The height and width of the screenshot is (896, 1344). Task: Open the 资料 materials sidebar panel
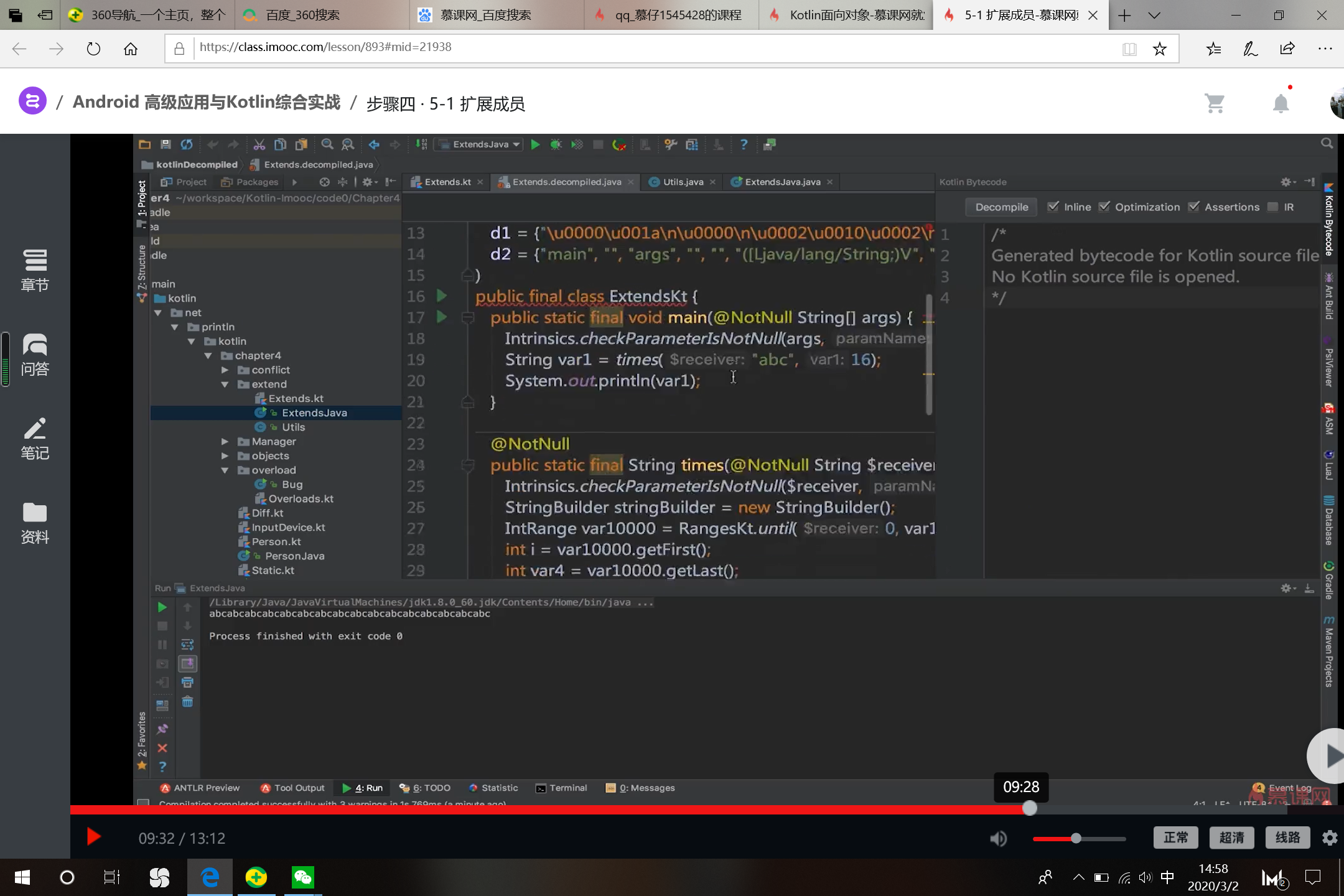[x=35, y=523]
